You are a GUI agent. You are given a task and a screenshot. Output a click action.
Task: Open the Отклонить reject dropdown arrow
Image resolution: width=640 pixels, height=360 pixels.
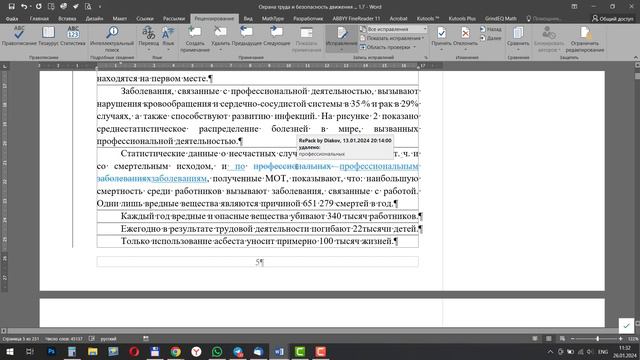(465, 50)
